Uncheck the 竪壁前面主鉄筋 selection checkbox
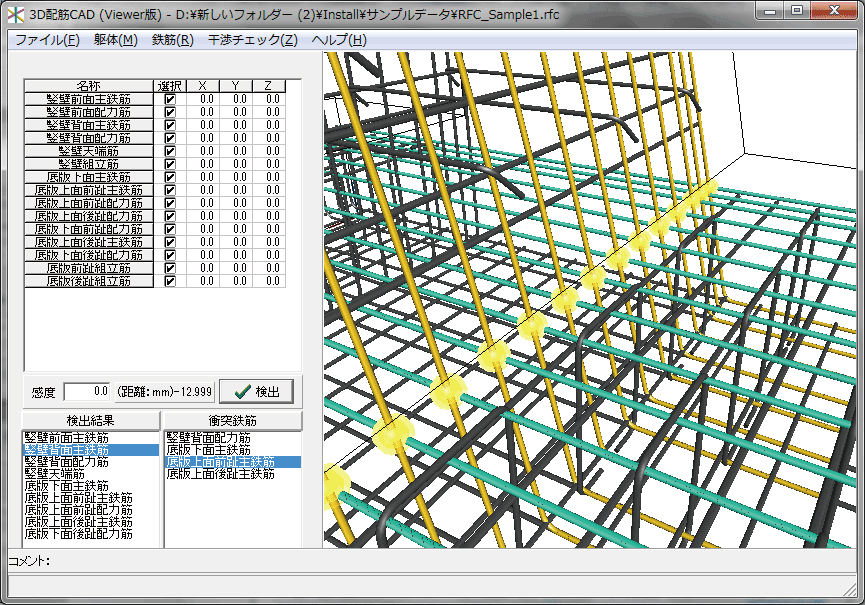Image resolution: width=865 pixels, height=605 pixels. point(170,99)
